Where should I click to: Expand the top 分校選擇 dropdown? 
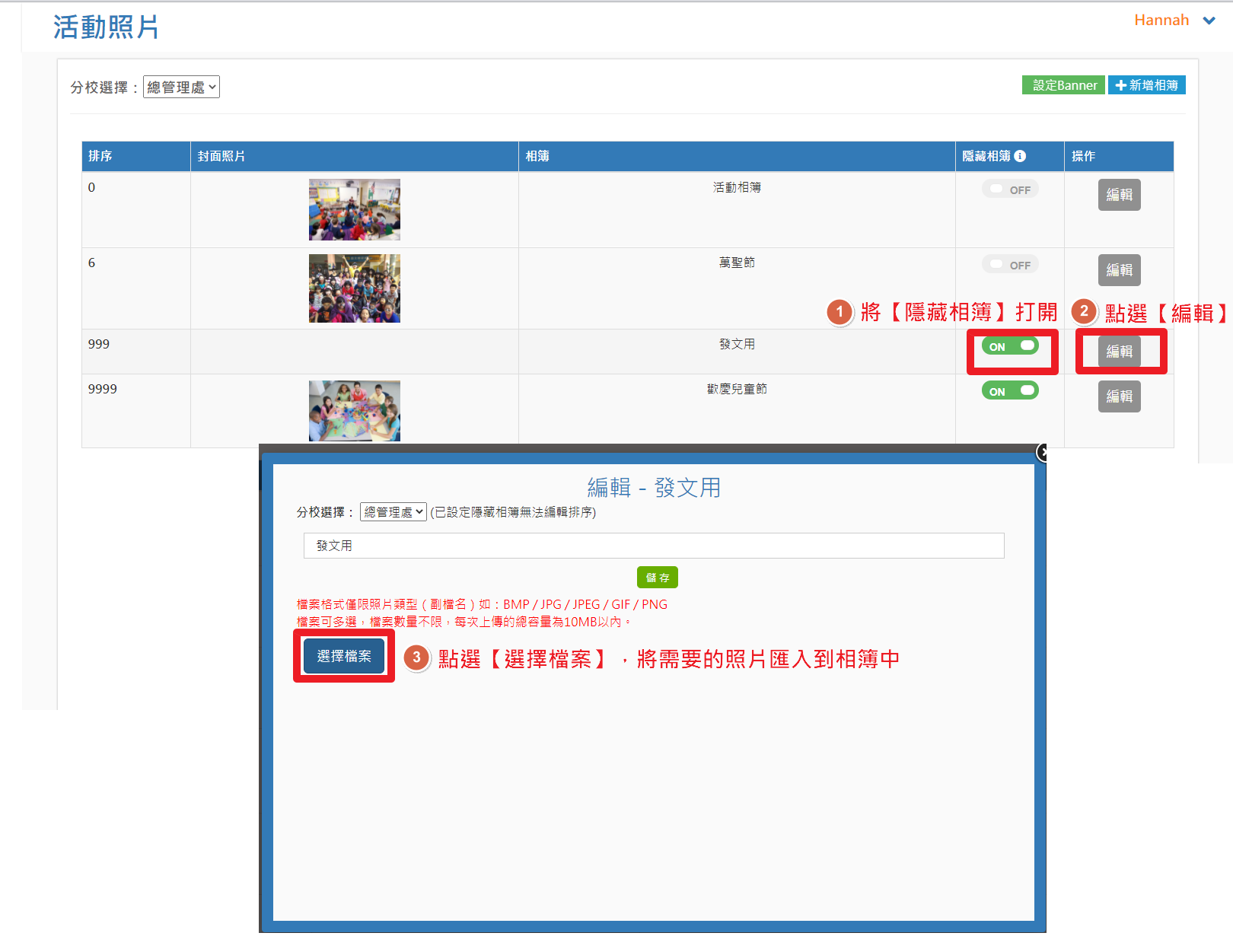(181, 88)
